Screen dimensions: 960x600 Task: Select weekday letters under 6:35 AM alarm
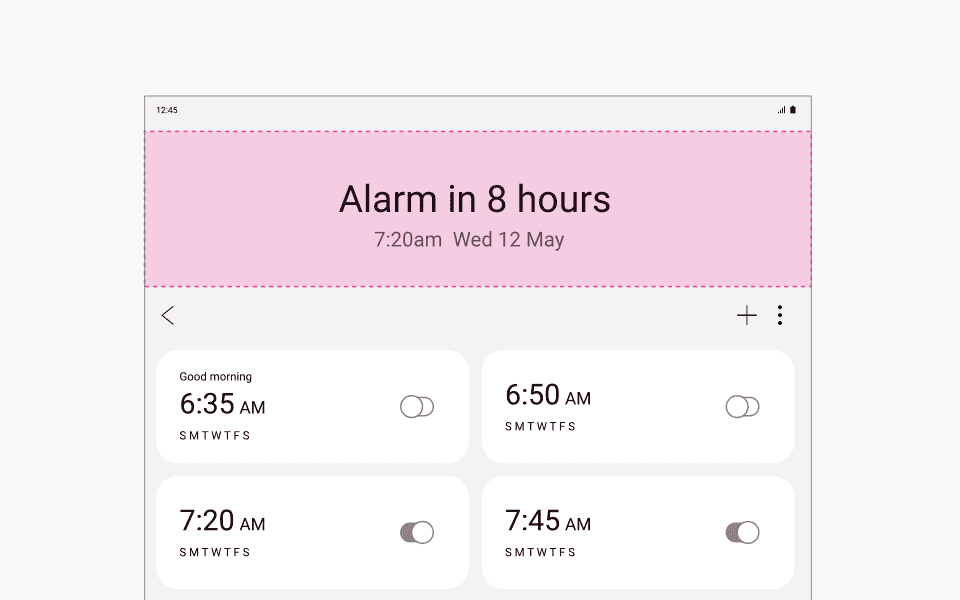[x=215, y=435]
